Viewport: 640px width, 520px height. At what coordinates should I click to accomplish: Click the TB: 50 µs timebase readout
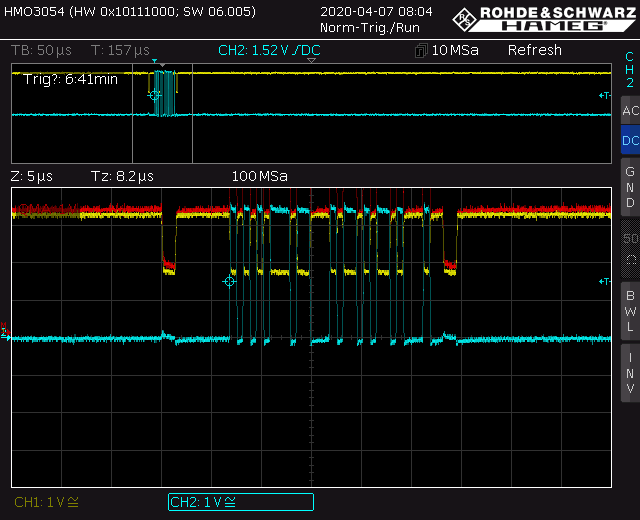41,50
